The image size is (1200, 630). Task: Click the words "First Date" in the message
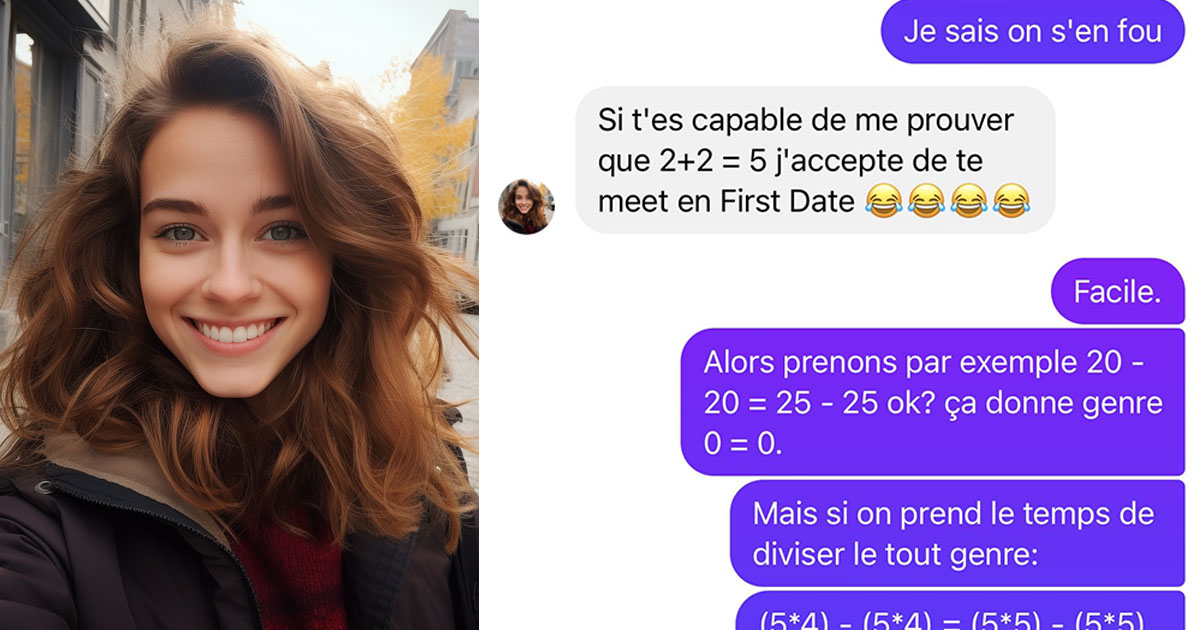[786, 201]
